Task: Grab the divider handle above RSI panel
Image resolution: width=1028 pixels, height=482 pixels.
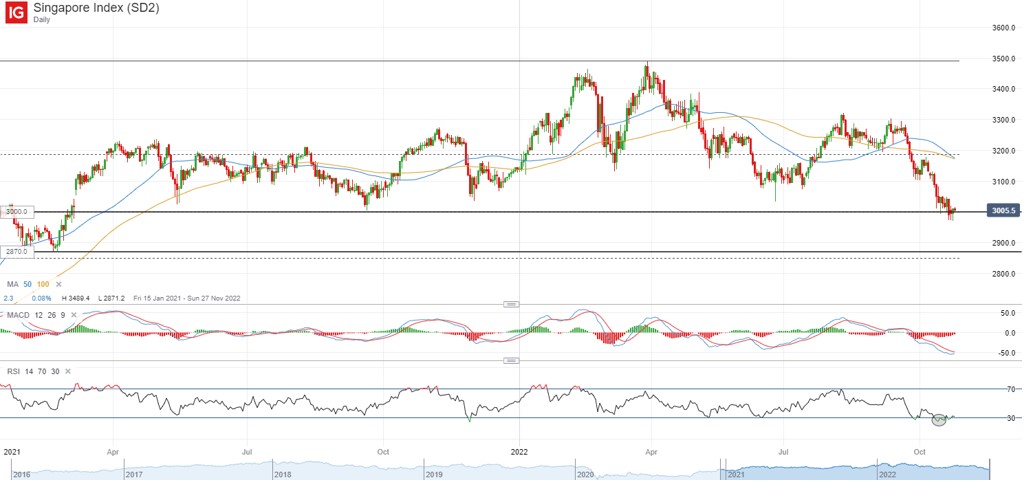Action: [x=511, y=360]
